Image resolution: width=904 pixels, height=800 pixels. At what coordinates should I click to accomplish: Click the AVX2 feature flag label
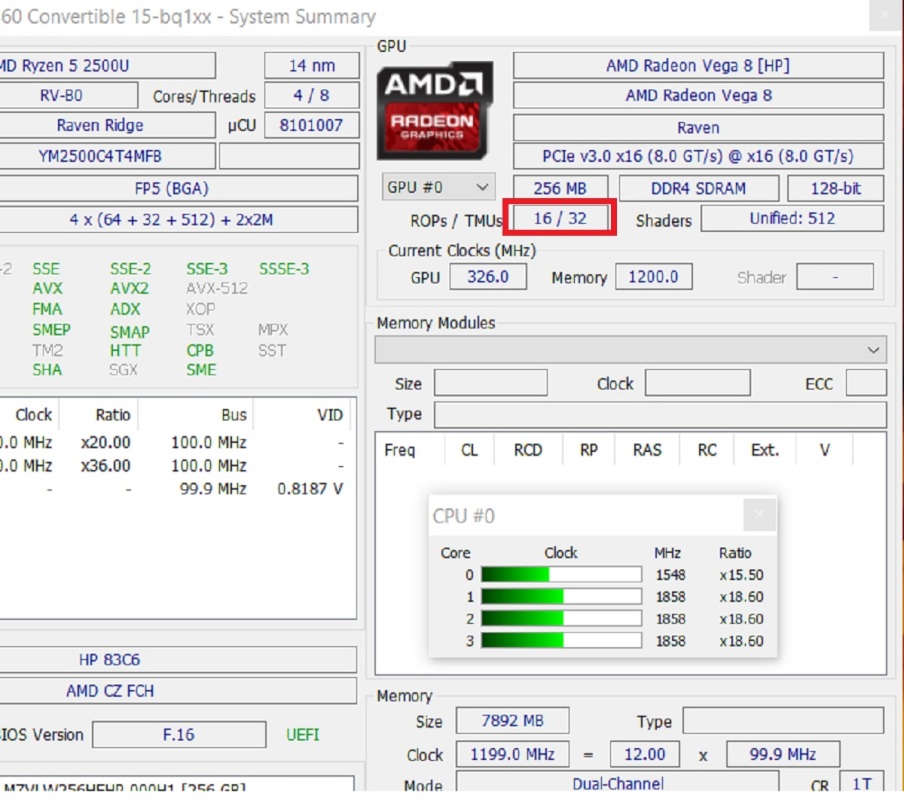point(131,288)
